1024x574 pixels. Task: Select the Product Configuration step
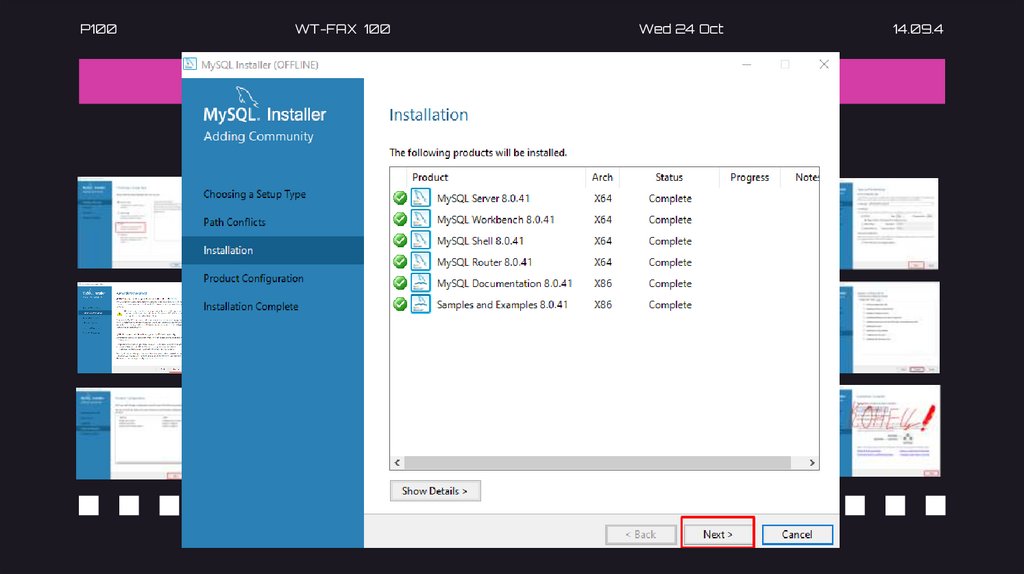[x=253, y=278]
